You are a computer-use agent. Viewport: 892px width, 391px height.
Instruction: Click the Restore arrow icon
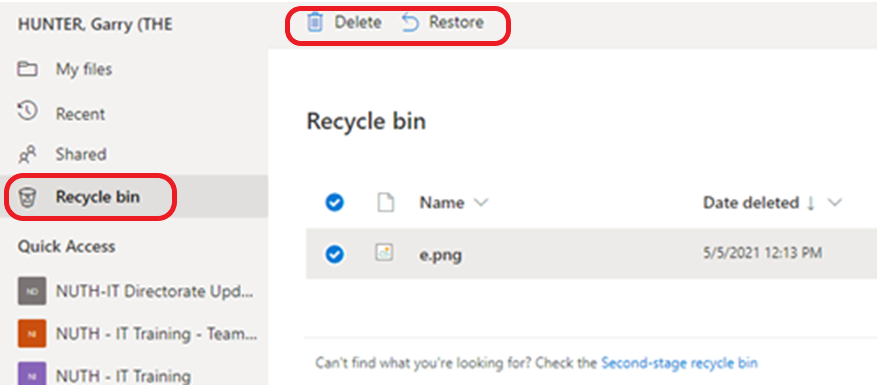(410, 23)
